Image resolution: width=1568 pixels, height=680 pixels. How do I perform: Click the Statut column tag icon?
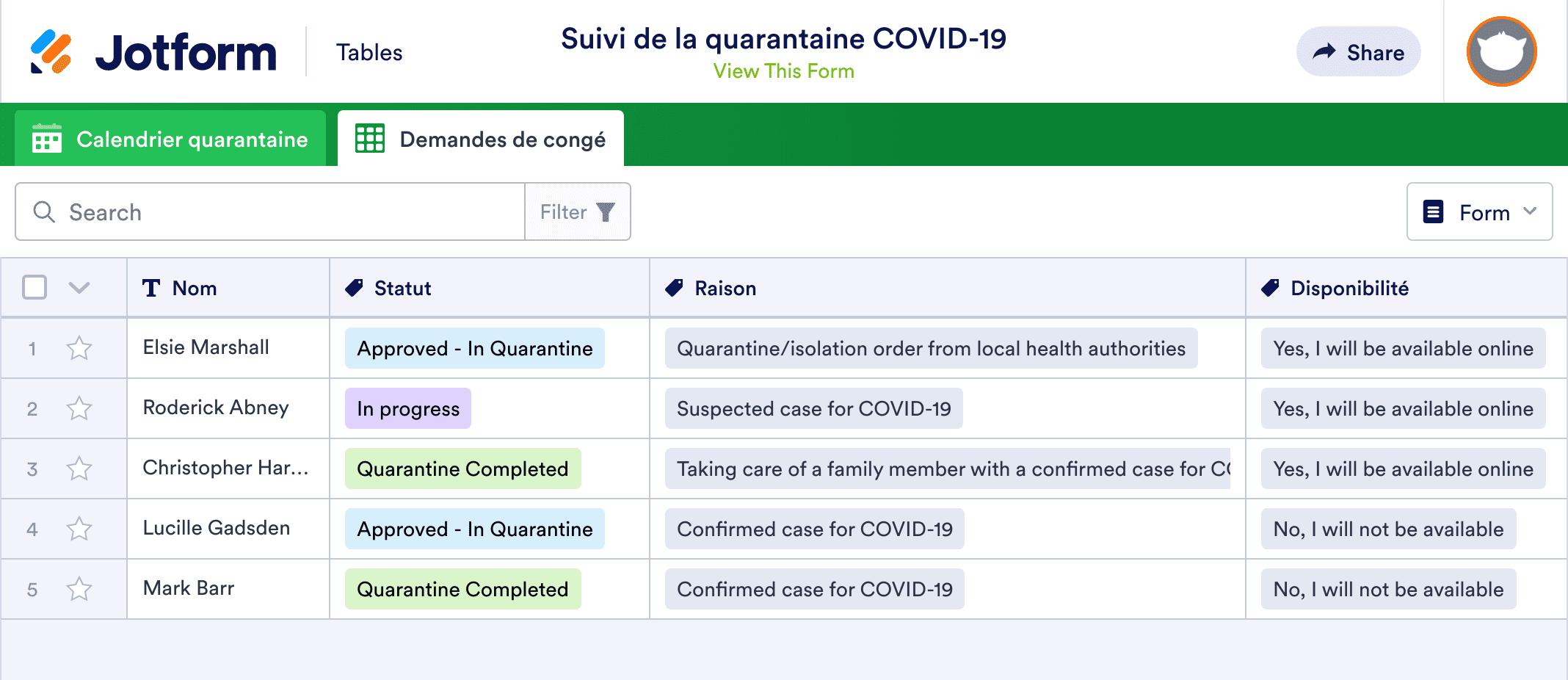click(x=355, y=288)
